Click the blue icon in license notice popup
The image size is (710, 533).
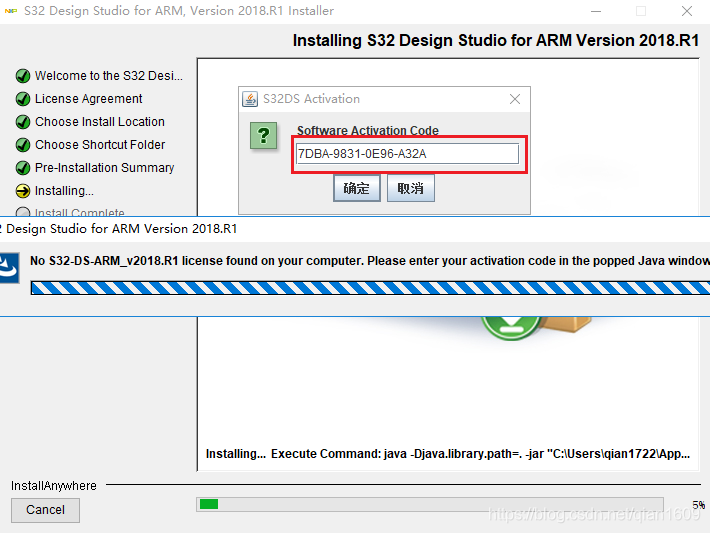[x=8, y=264]
